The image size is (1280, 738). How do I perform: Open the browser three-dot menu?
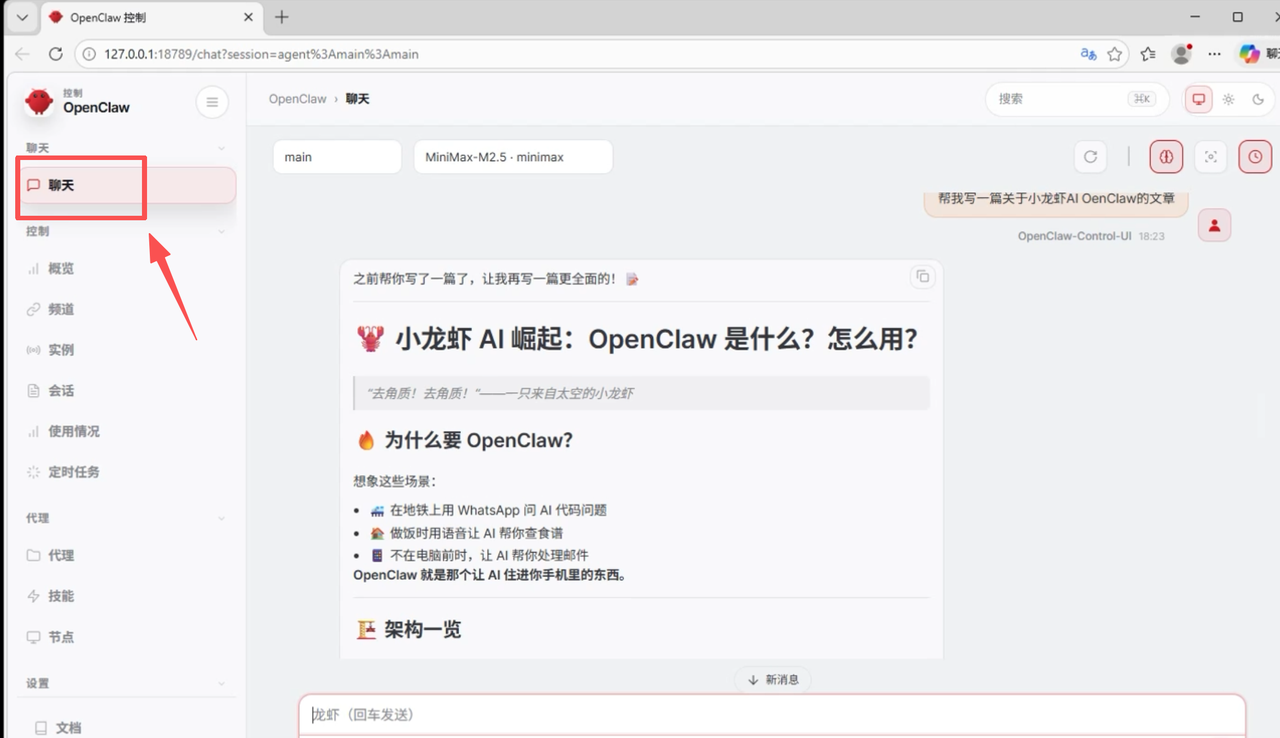click(1214, 54)
